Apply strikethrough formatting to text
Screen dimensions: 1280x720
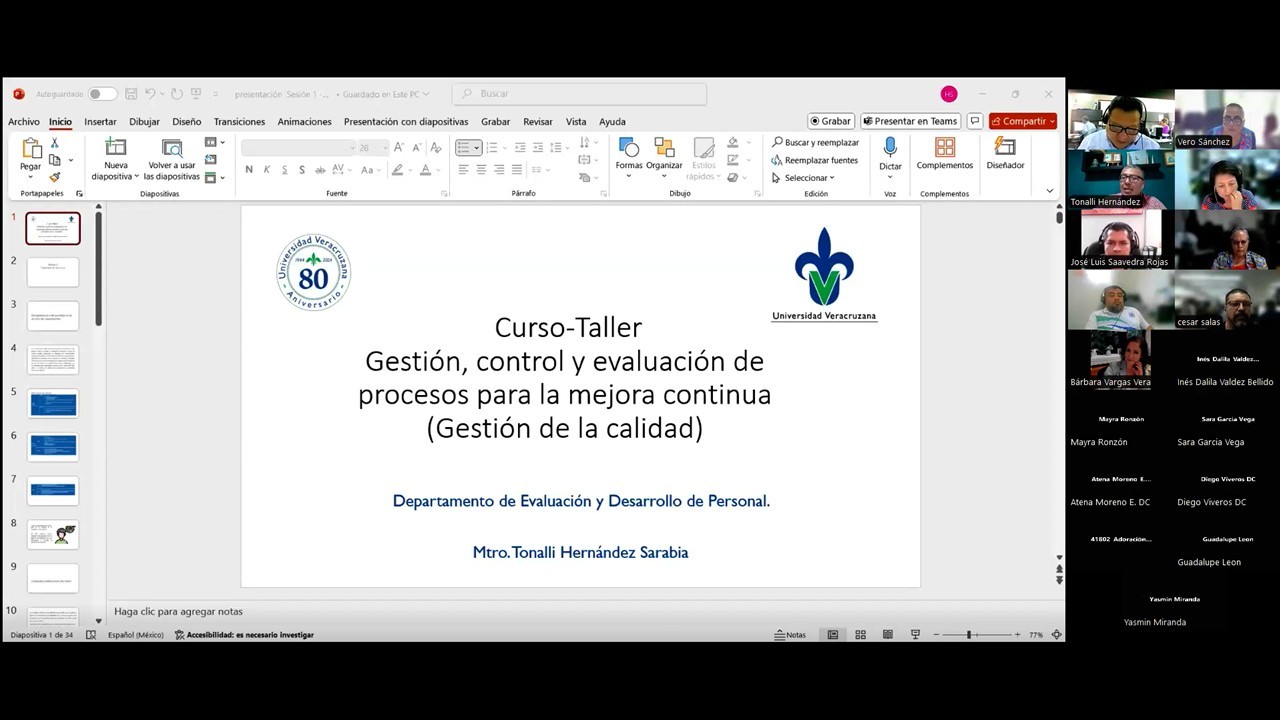(x=301, y=169)
